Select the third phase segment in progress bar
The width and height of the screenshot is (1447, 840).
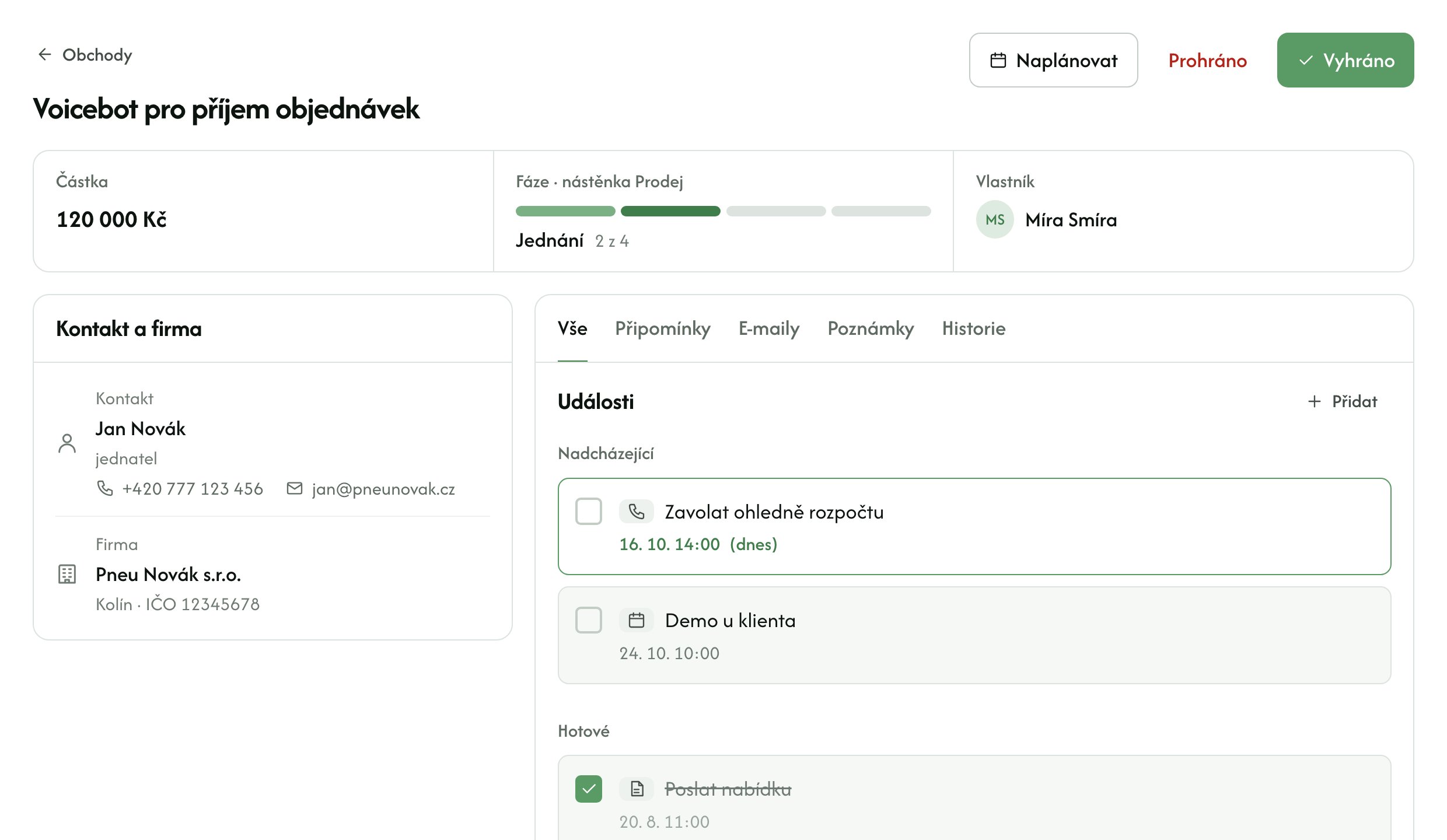pyautogui.click(x=776, y=211)
